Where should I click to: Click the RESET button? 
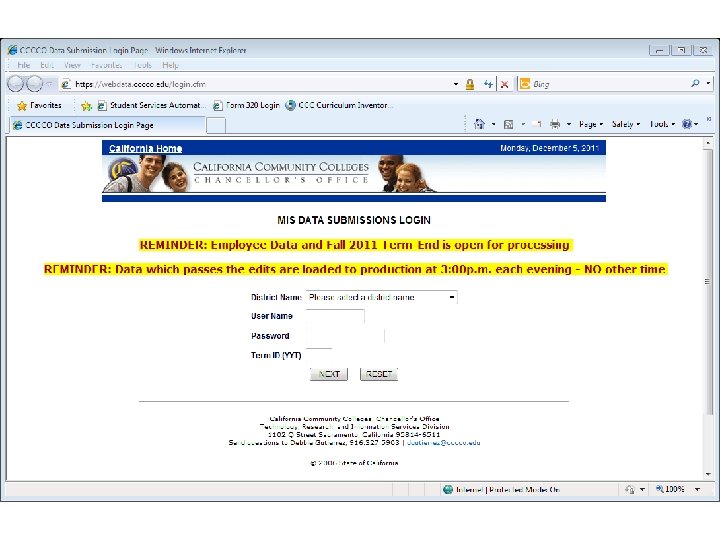[379, 374]
